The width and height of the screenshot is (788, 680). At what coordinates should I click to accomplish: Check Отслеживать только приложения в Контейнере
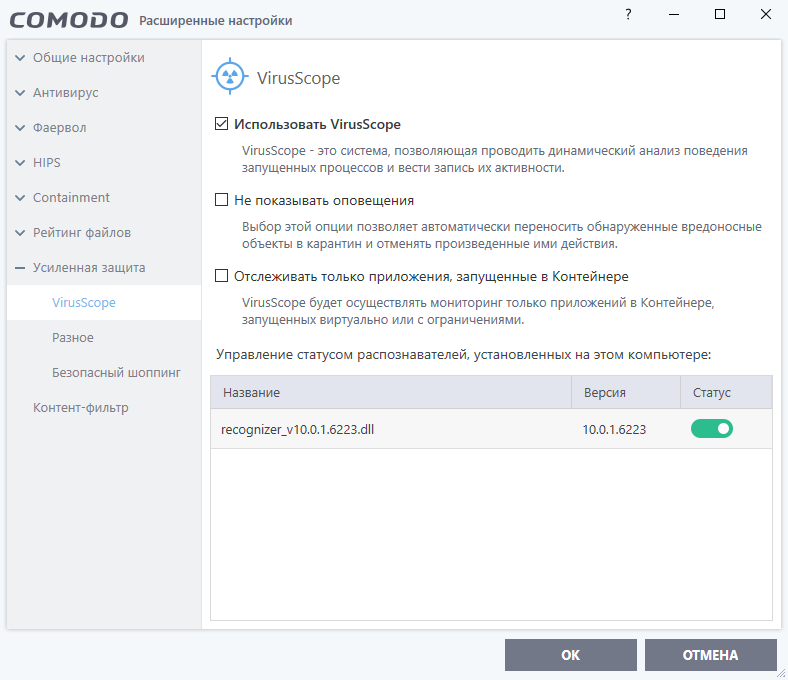(x=222, y=276)
